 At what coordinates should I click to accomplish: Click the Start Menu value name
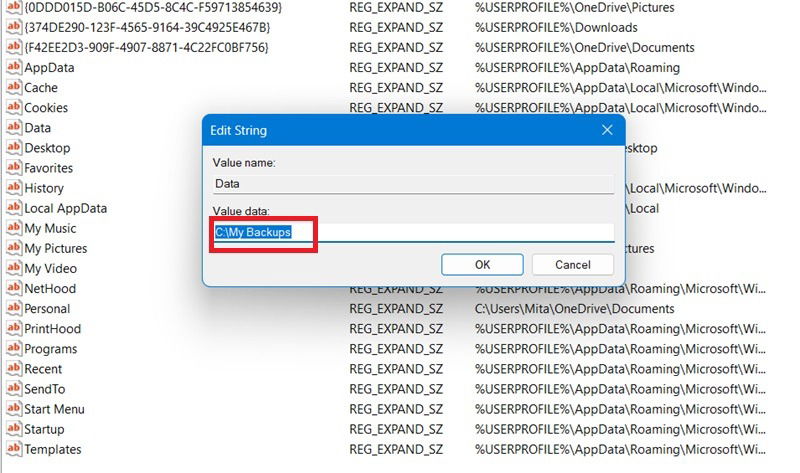click(54, 409)
